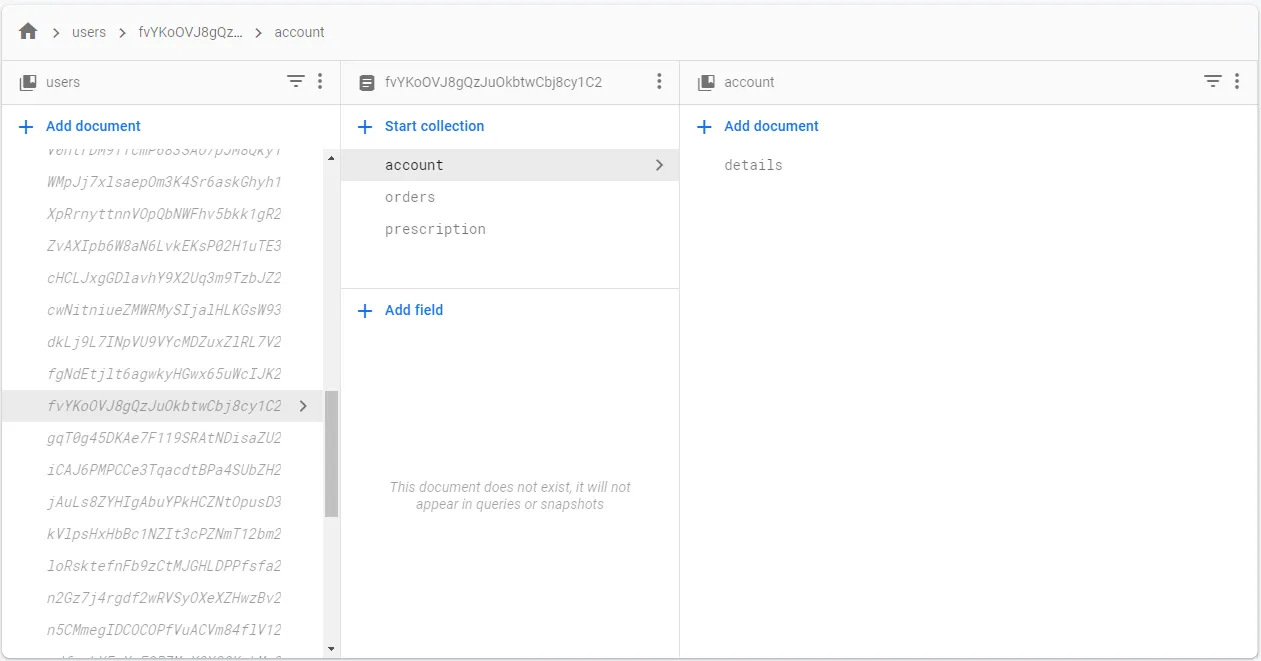1261x661 pixels.
Task: Open account collection three-dot menu
Action: click(1237, 82)
